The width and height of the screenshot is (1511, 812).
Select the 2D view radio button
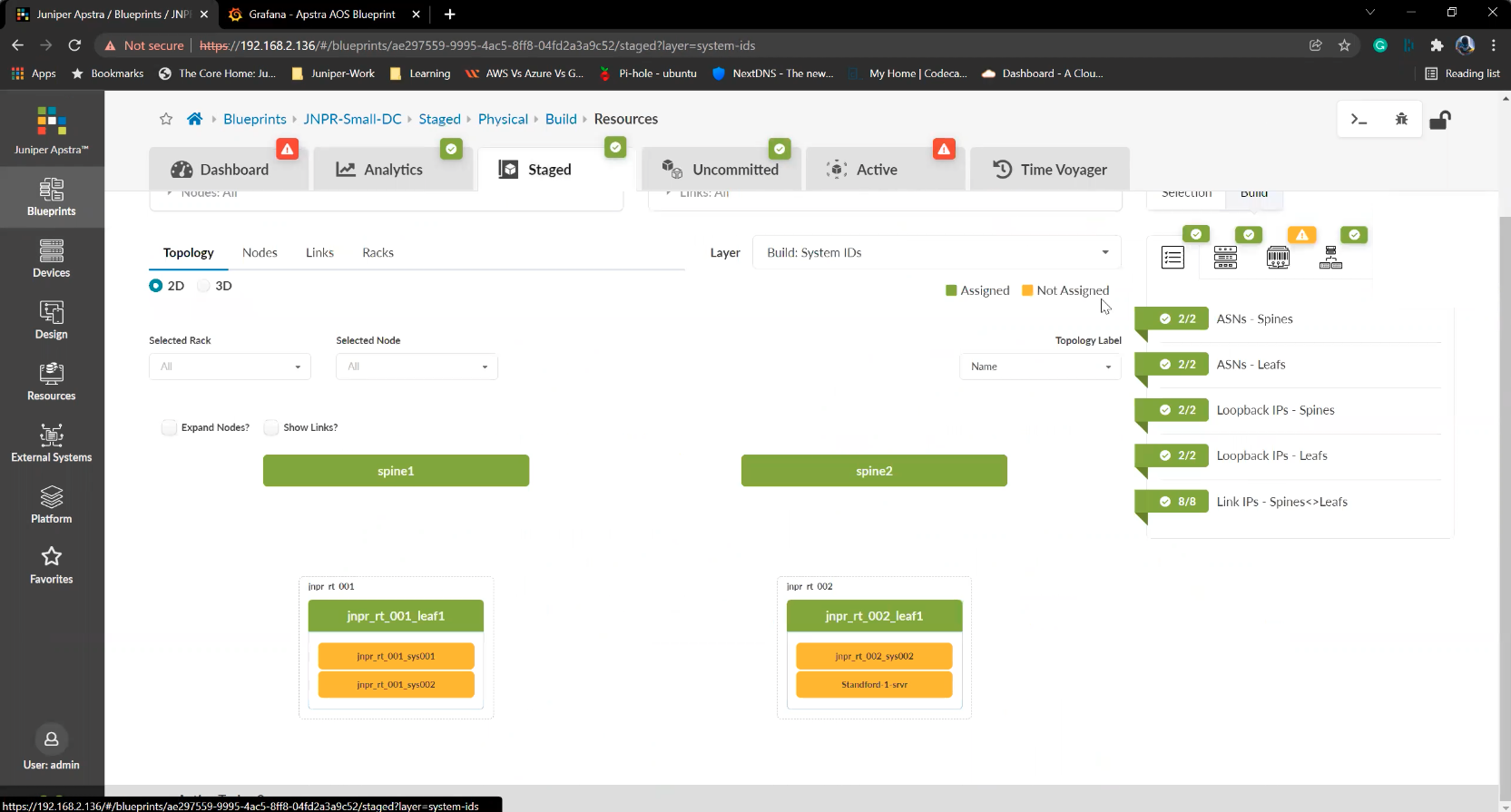[x=156, y=286]
